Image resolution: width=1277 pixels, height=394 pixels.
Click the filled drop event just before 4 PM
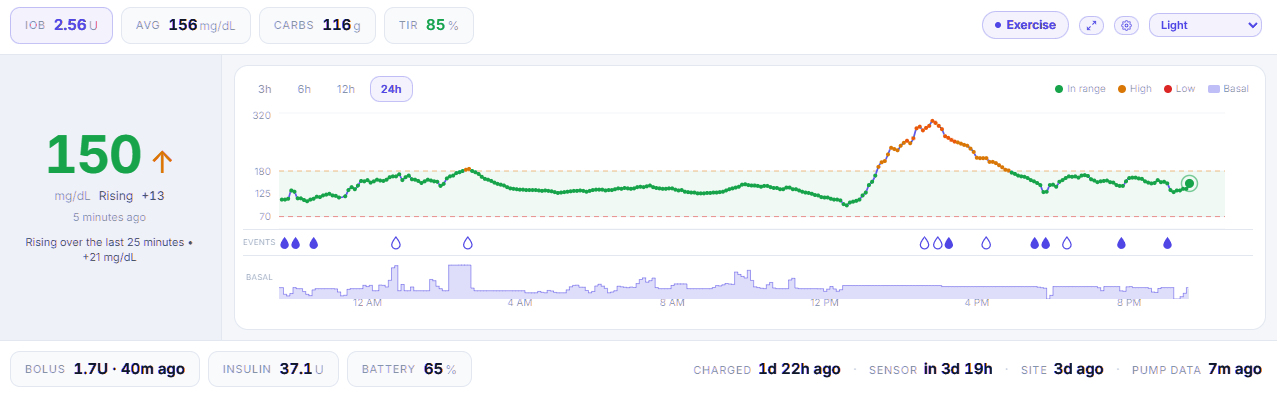coord(949,243)
